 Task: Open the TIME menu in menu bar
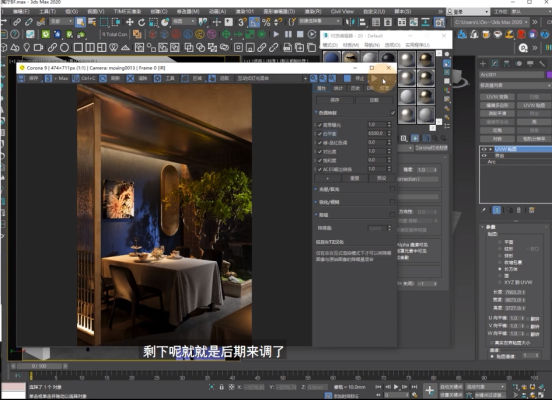point(127,12)
